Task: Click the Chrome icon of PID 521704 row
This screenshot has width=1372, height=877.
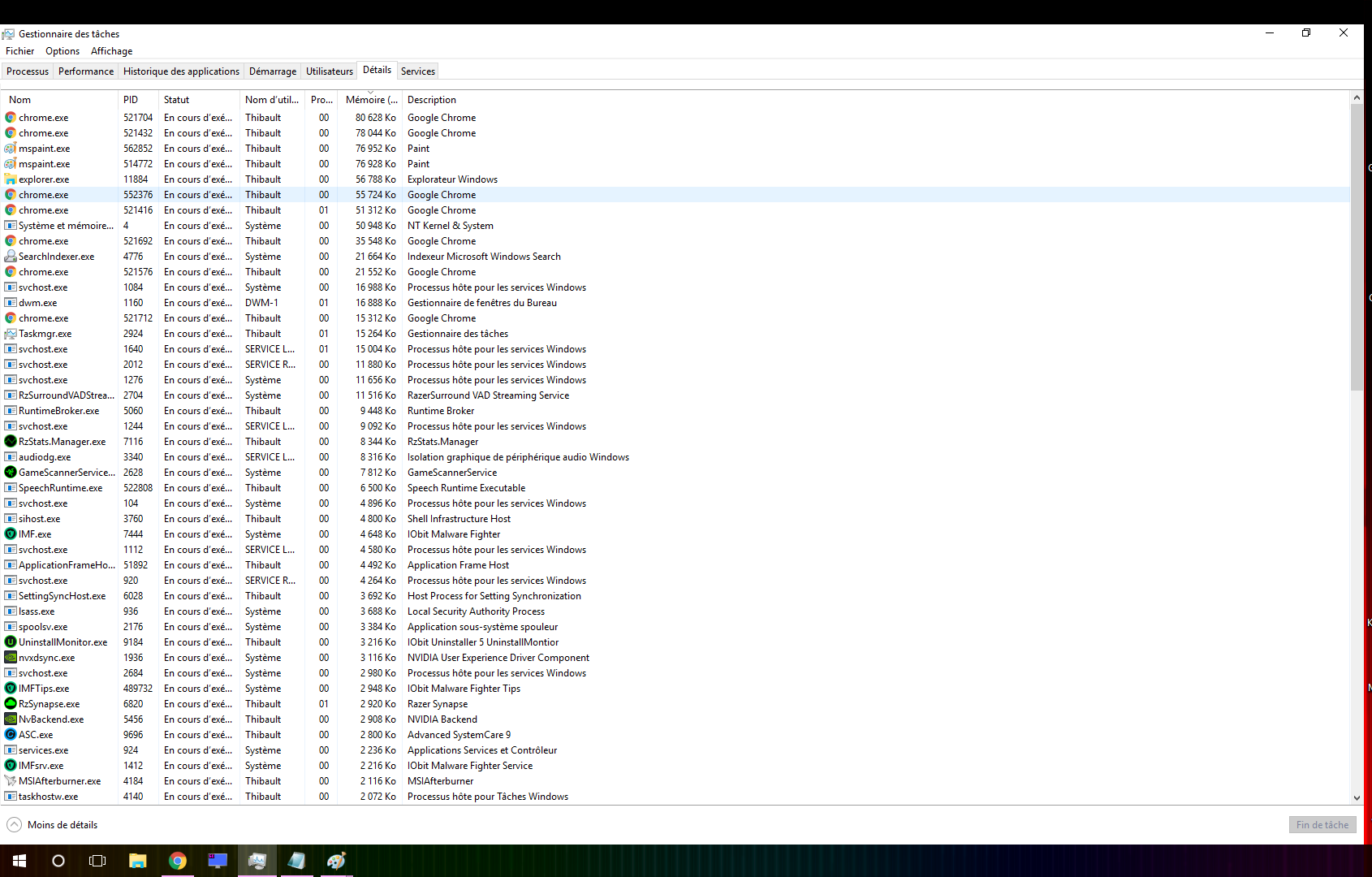Action: point(11,118)
